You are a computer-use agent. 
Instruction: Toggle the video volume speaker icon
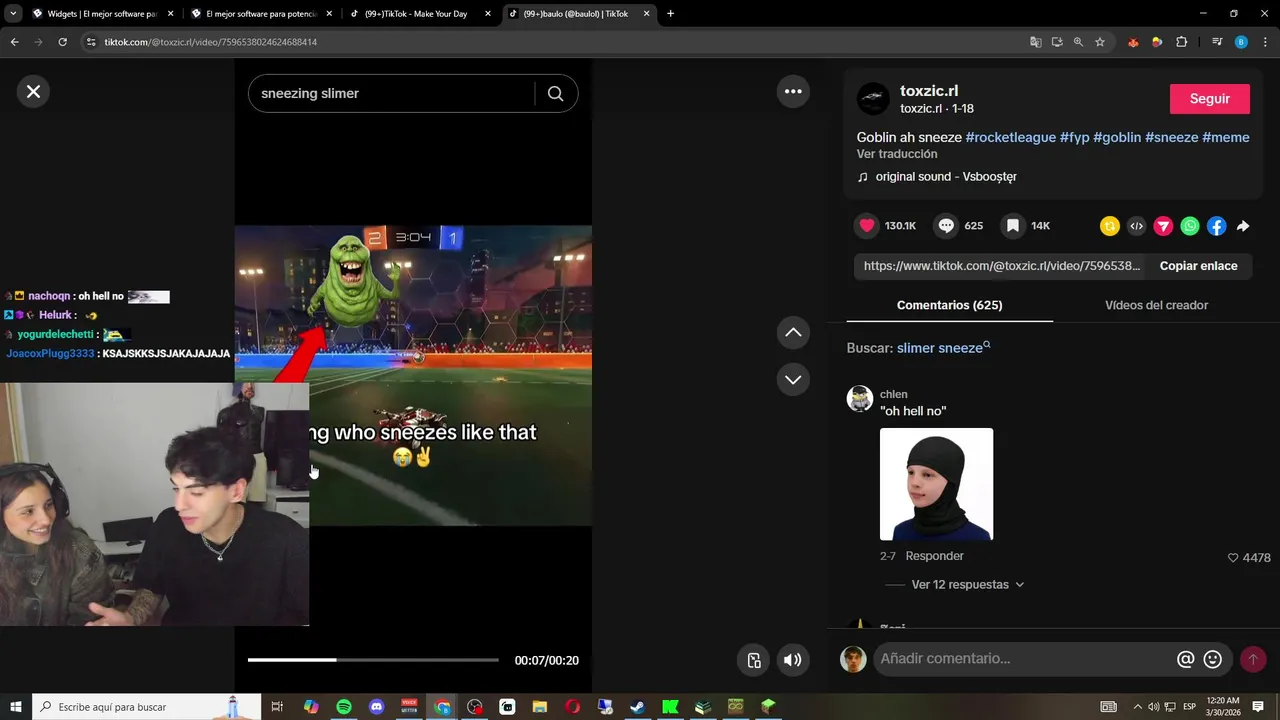(x=792, y=660)
